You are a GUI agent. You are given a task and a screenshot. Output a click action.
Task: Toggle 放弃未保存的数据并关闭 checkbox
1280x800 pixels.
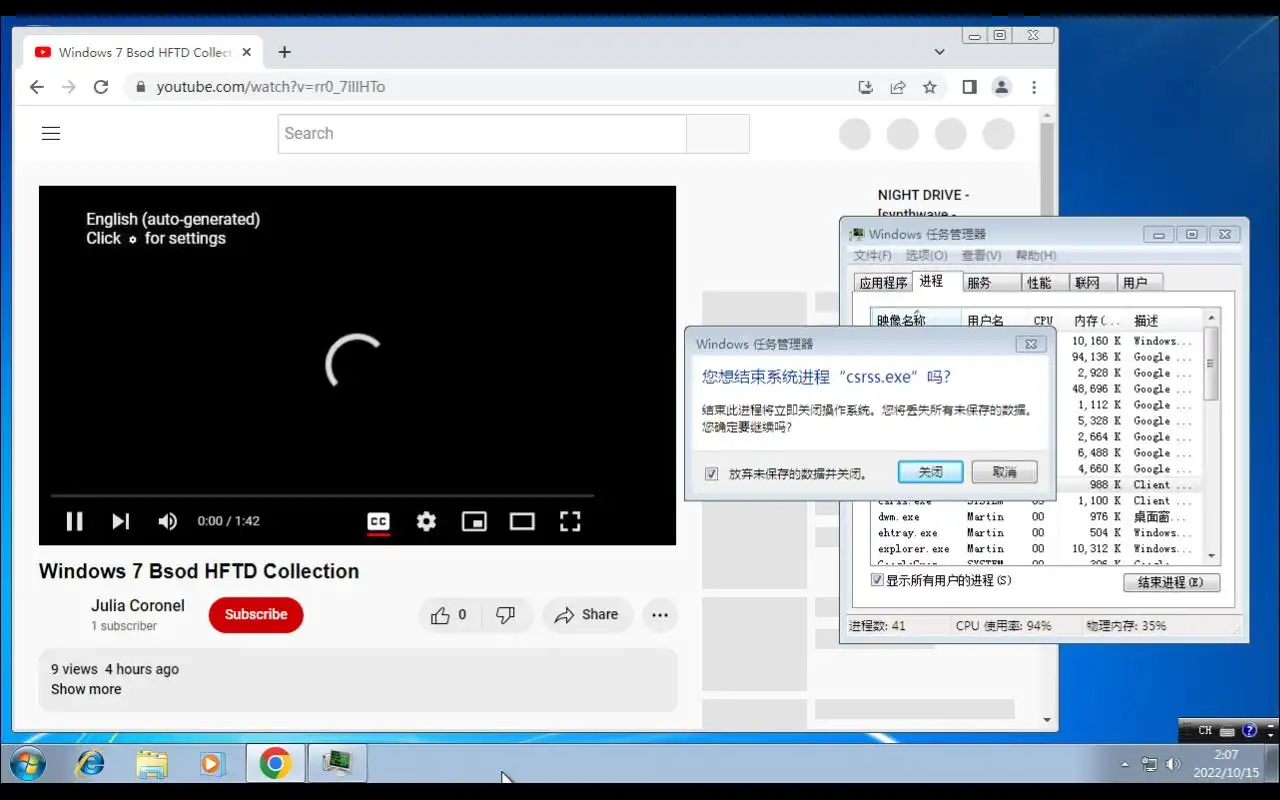coord(712,474)
